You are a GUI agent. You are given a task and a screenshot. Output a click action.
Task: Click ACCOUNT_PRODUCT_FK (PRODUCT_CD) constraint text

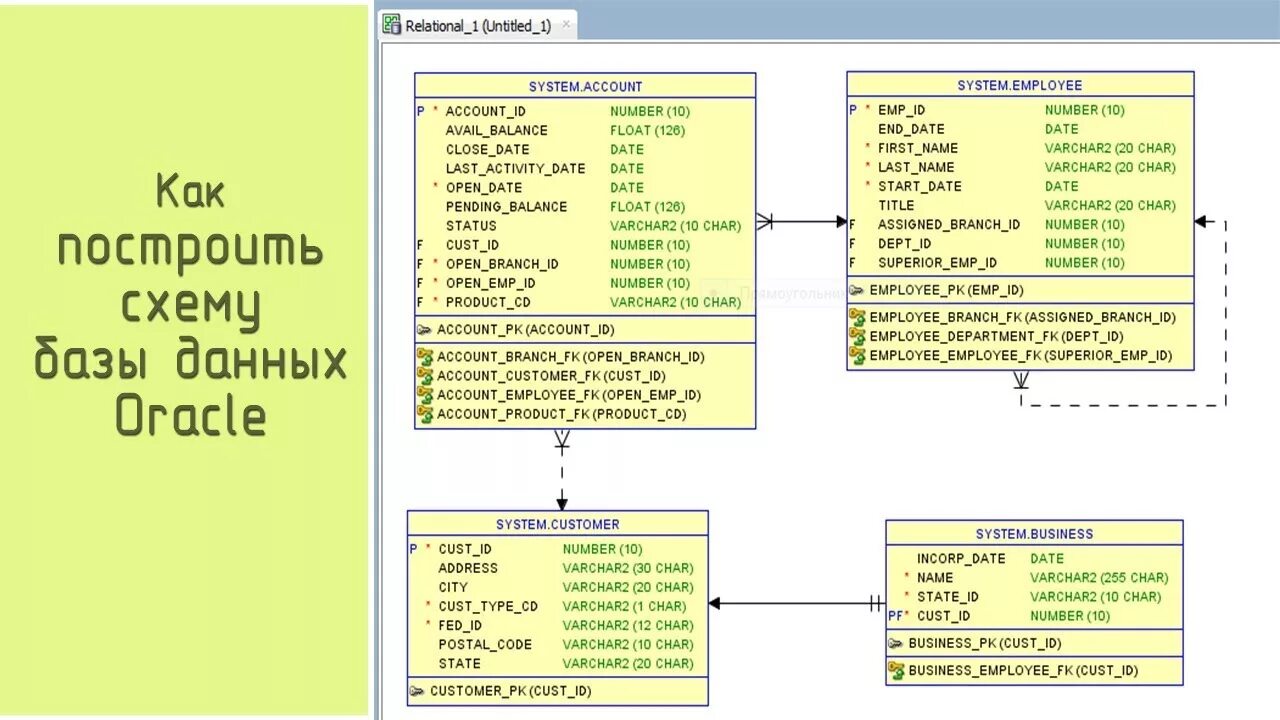click(x=562, y=413)
